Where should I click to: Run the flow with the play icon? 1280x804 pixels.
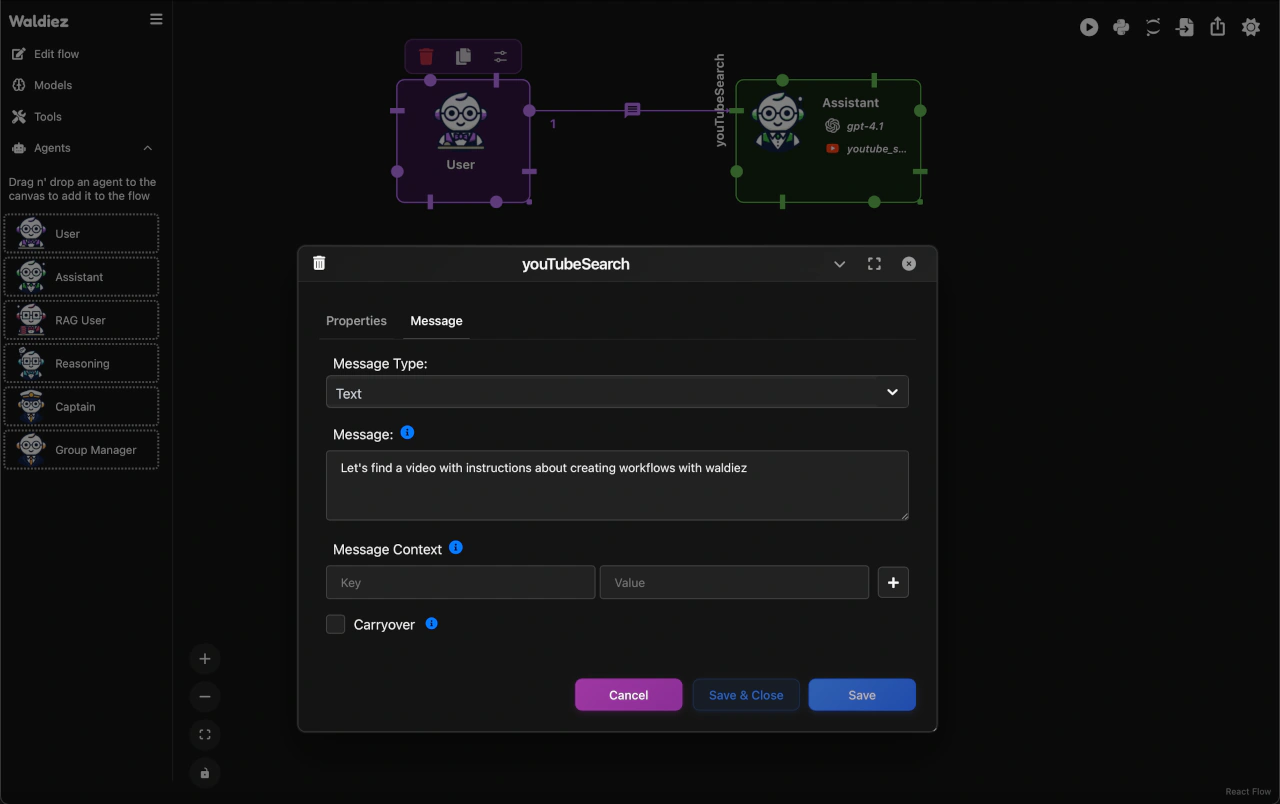pos(1089,28)
